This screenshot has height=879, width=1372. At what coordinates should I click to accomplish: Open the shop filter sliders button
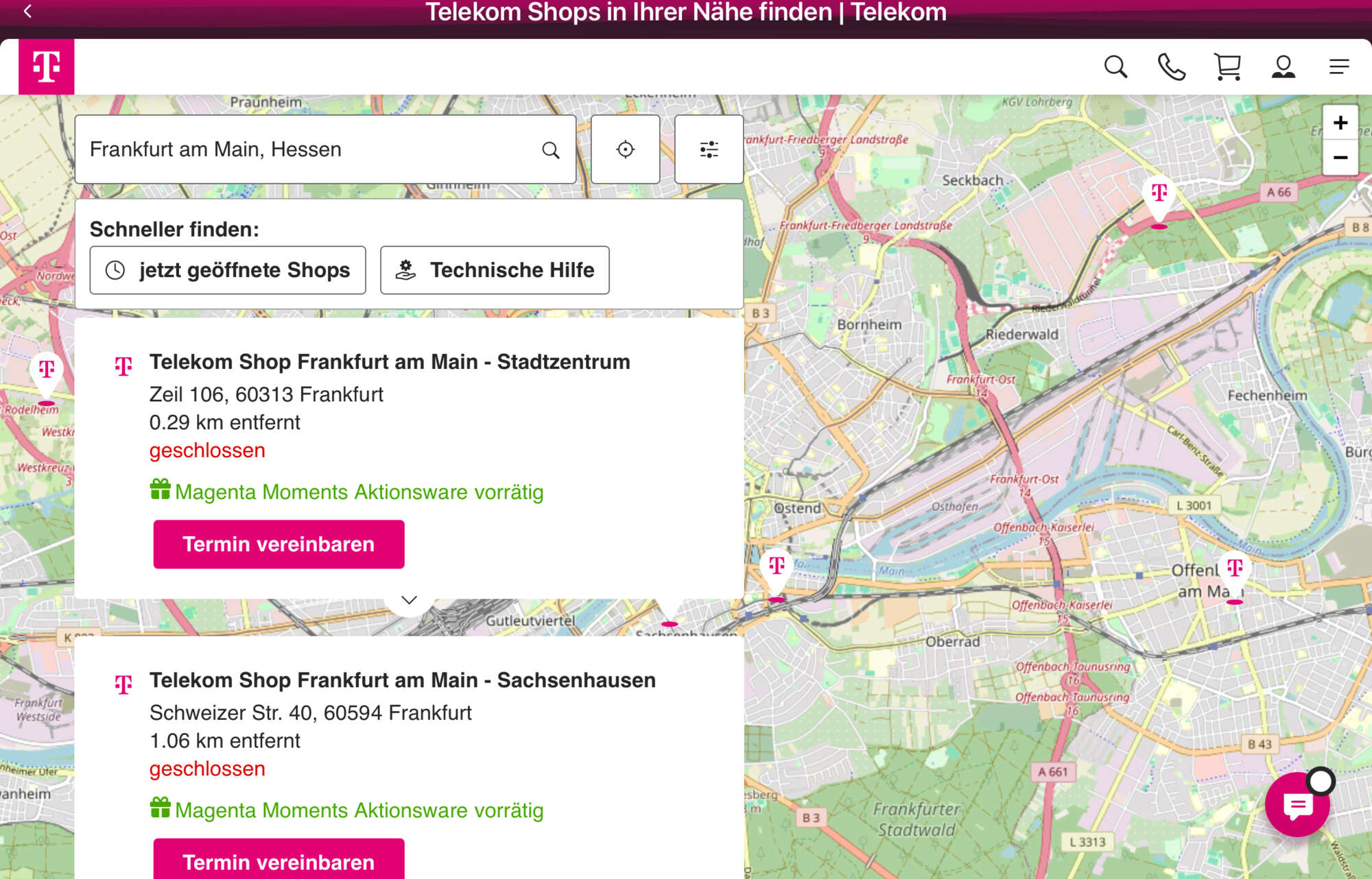709,149
